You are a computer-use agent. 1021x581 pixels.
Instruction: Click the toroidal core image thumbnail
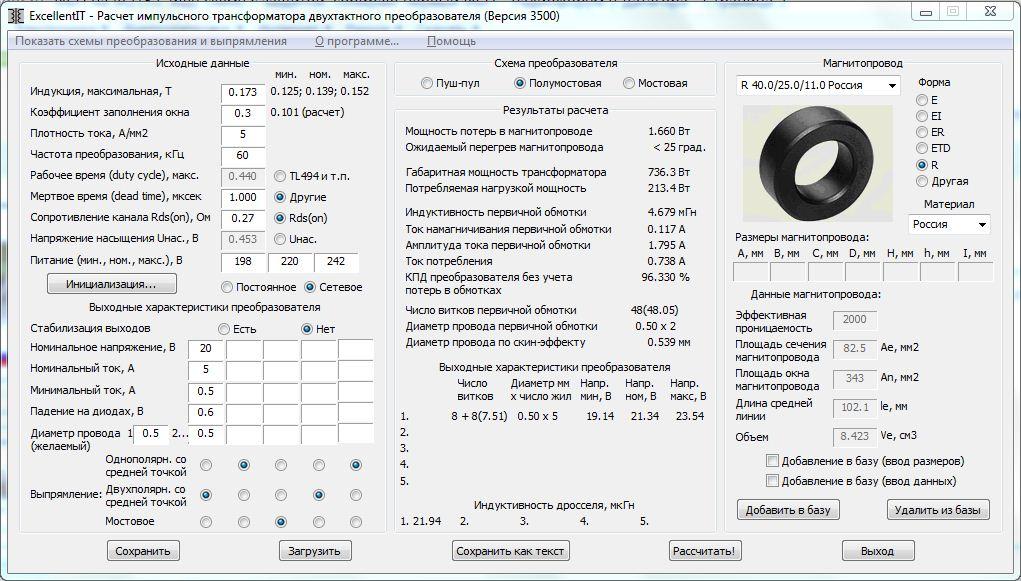click(x=818, y=163)
